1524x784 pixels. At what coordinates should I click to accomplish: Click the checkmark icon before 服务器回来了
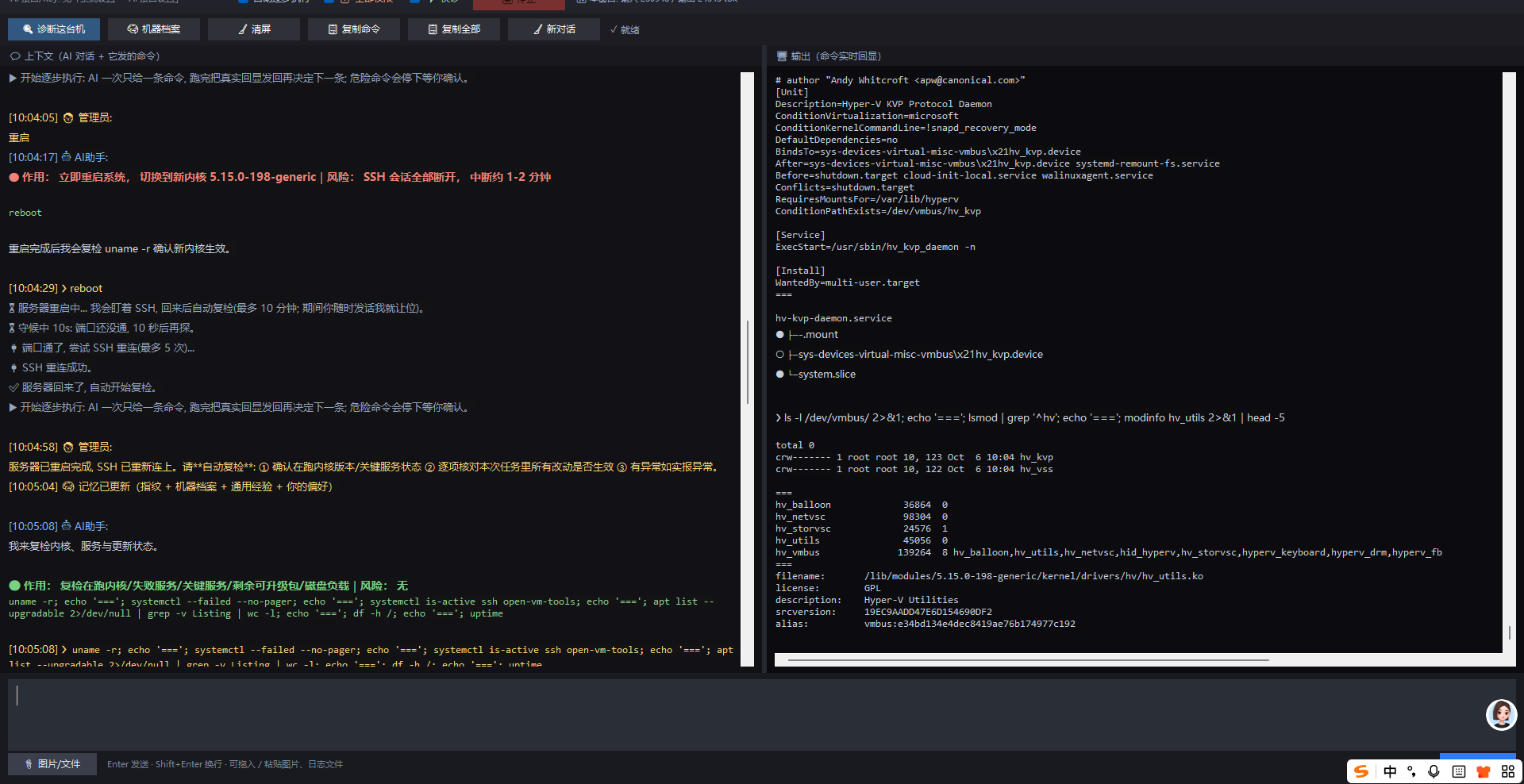[x=13, y=387]
